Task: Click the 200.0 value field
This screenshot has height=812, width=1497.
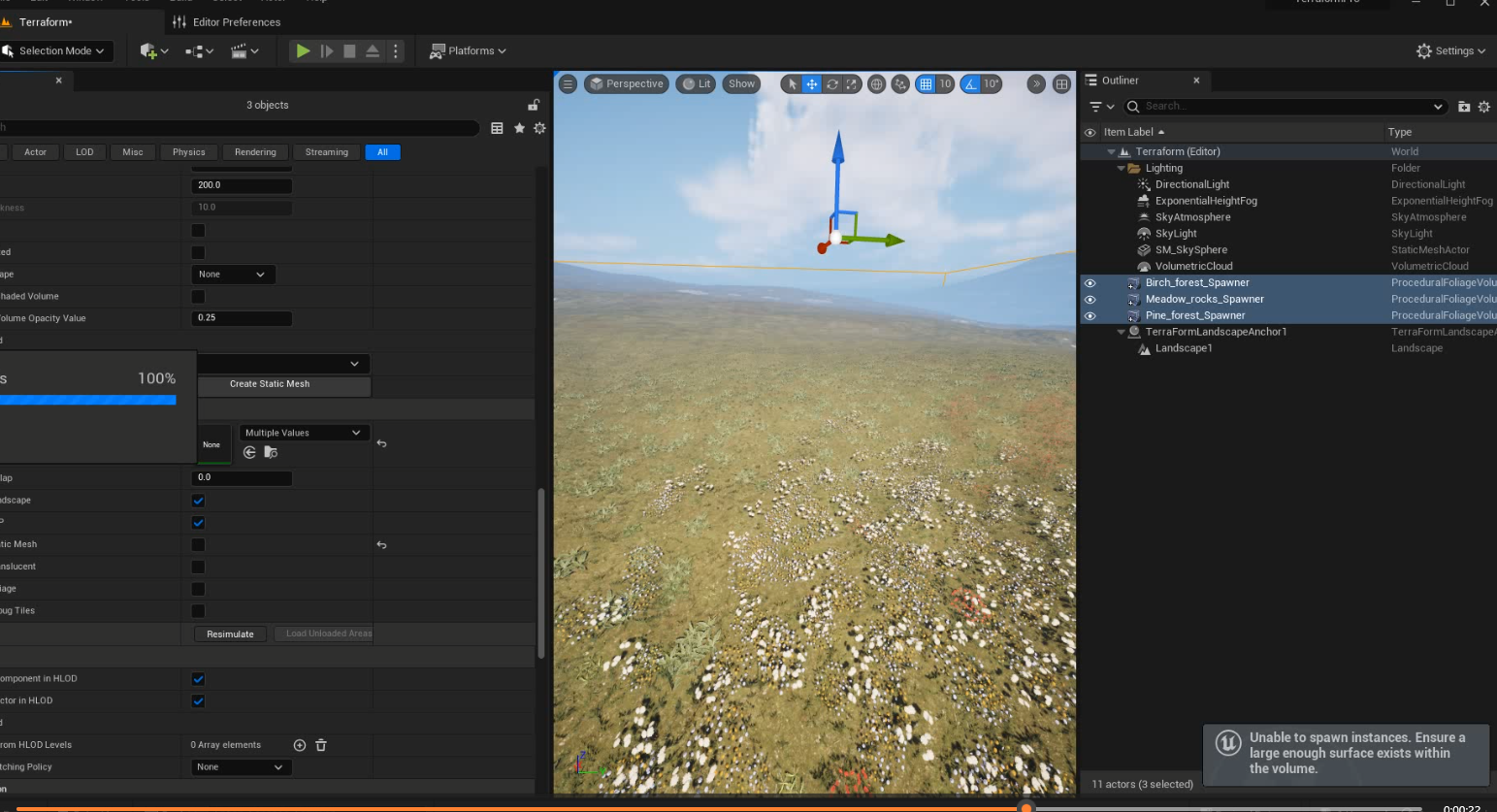Action: (x=242, y=185)
